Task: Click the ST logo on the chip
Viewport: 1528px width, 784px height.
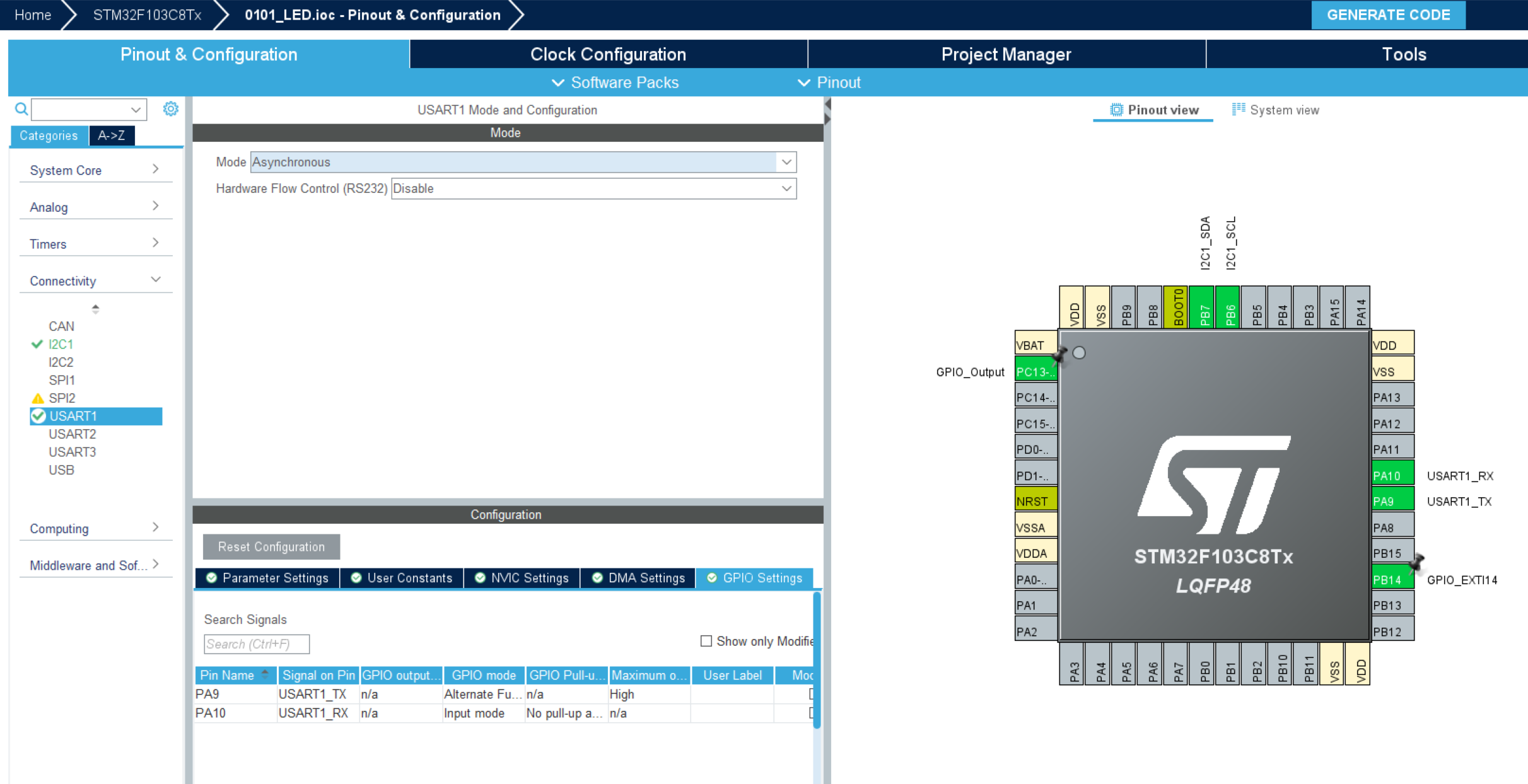Action: 1214,485
